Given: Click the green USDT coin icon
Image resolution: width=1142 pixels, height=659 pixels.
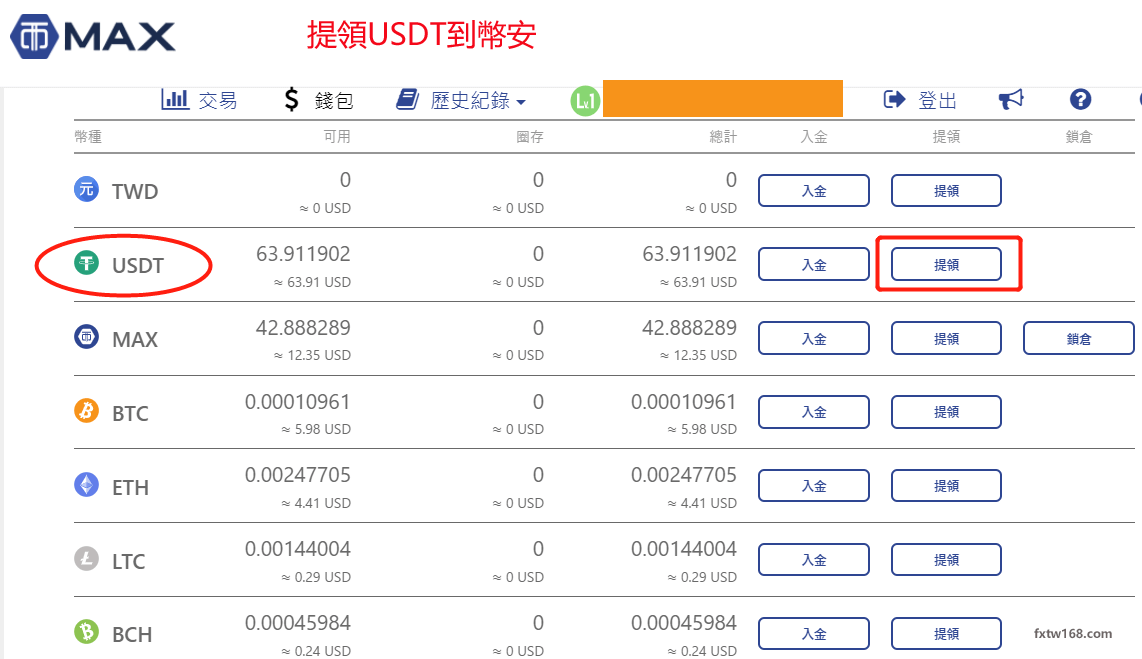Looking at the screenshot, I should 86,264.
